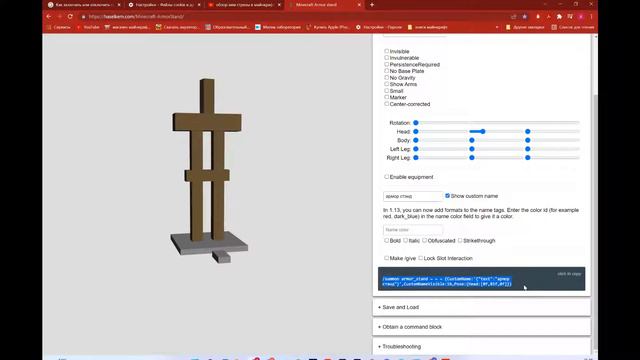The width and height of the screenshot is (640, 360).
Task: Open the 'книги майнкрафт' bookmark
Action: click(x=427, y=27)
